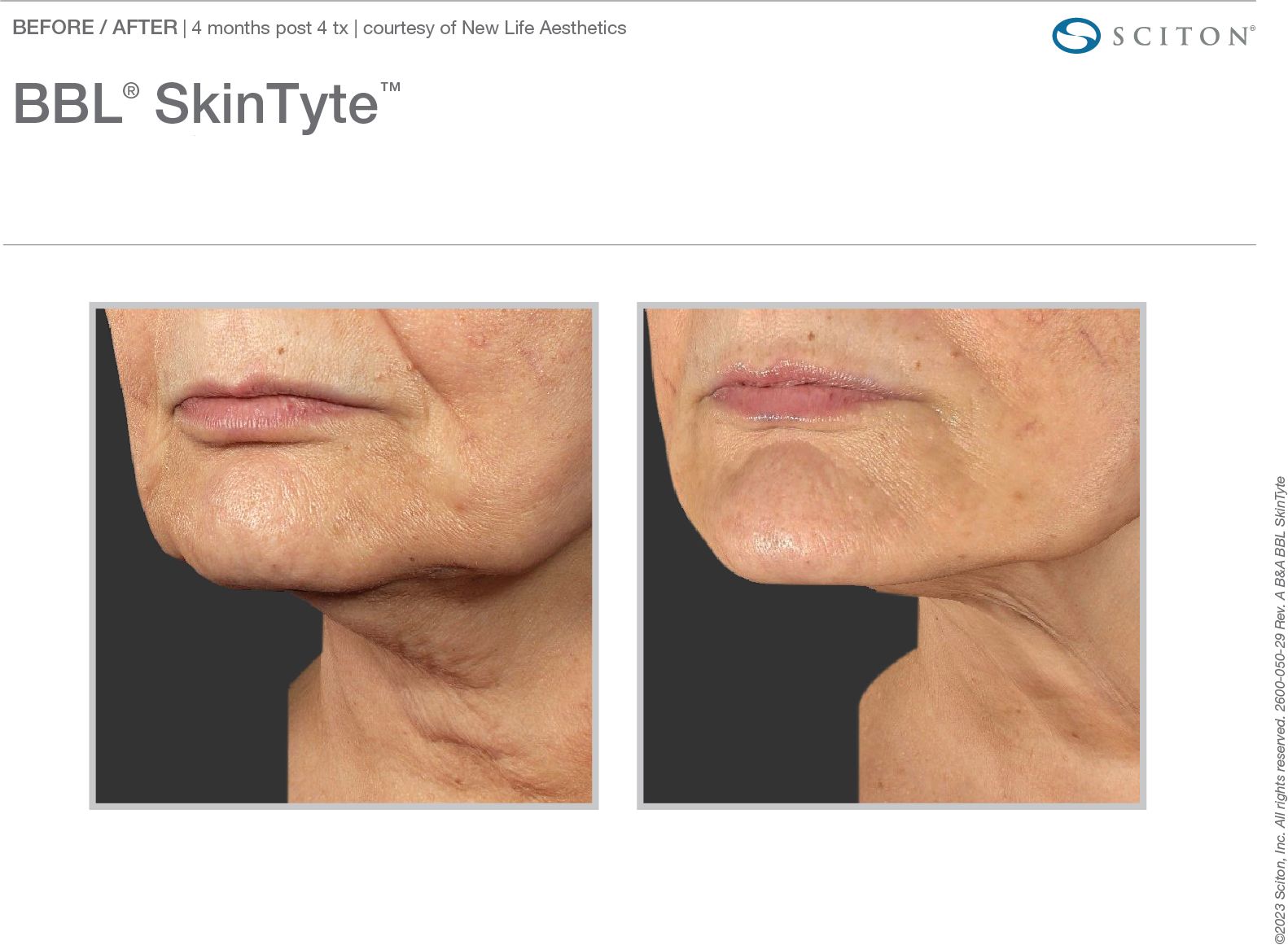Click the BBL SkinTyte title

pyautogui.click(x=207, y=104)
